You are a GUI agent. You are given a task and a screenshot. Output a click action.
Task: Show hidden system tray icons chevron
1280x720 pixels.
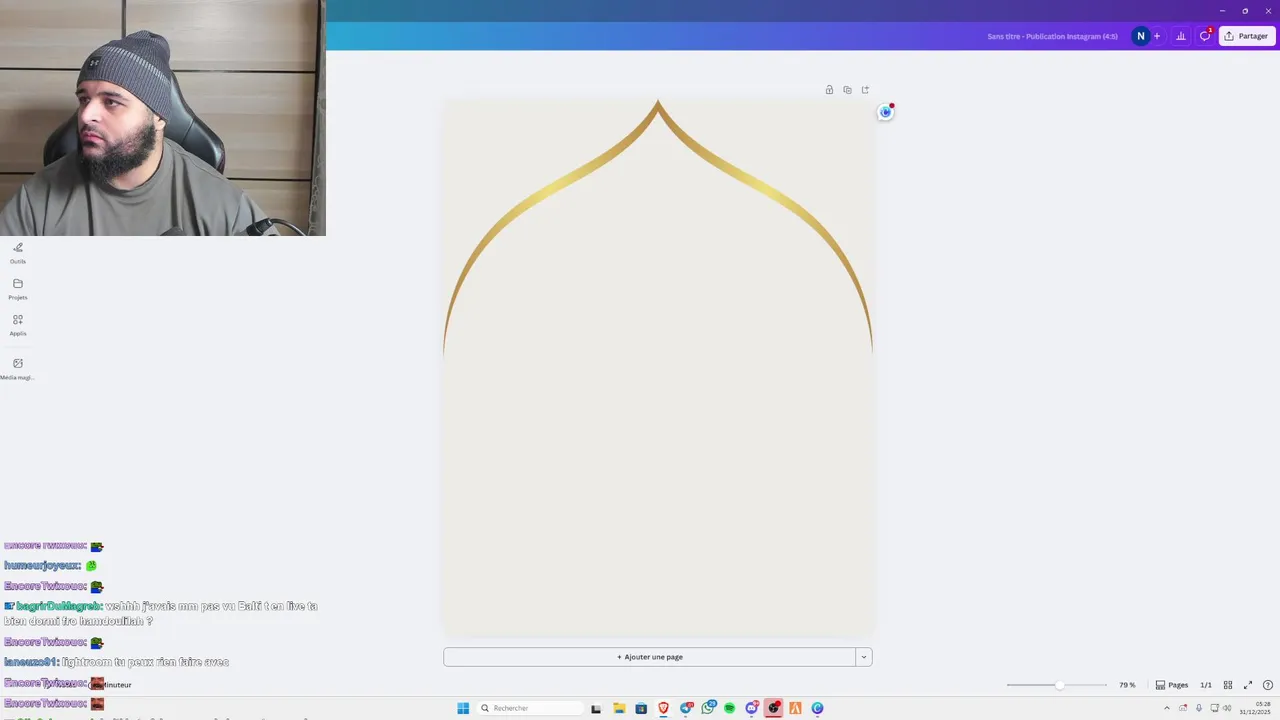coord(1166,708)
